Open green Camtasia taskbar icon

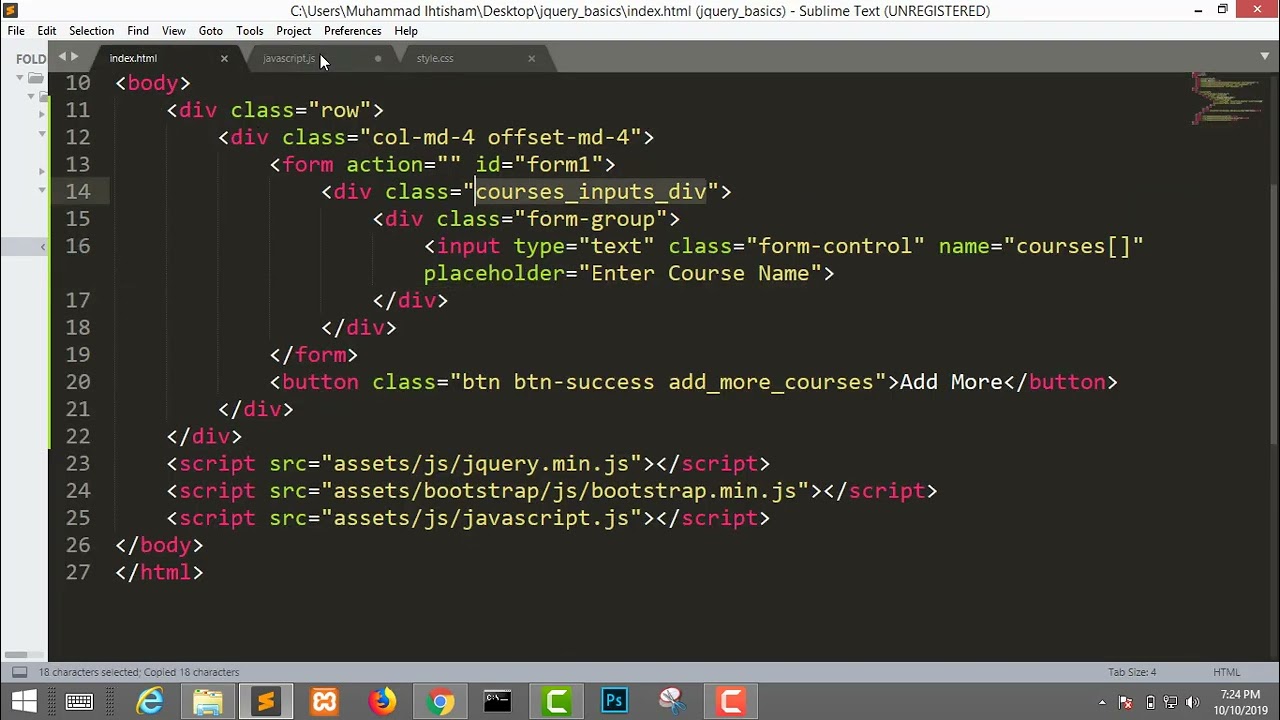pos(556,702)
